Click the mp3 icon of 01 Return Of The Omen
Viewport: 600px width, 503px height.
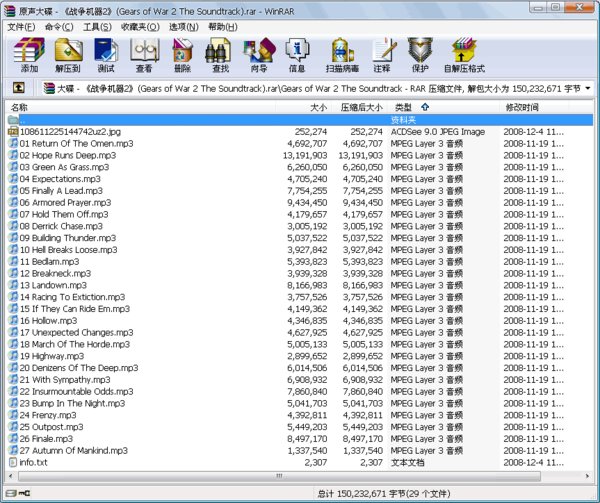pyautogui.click(x=13, y=143)
